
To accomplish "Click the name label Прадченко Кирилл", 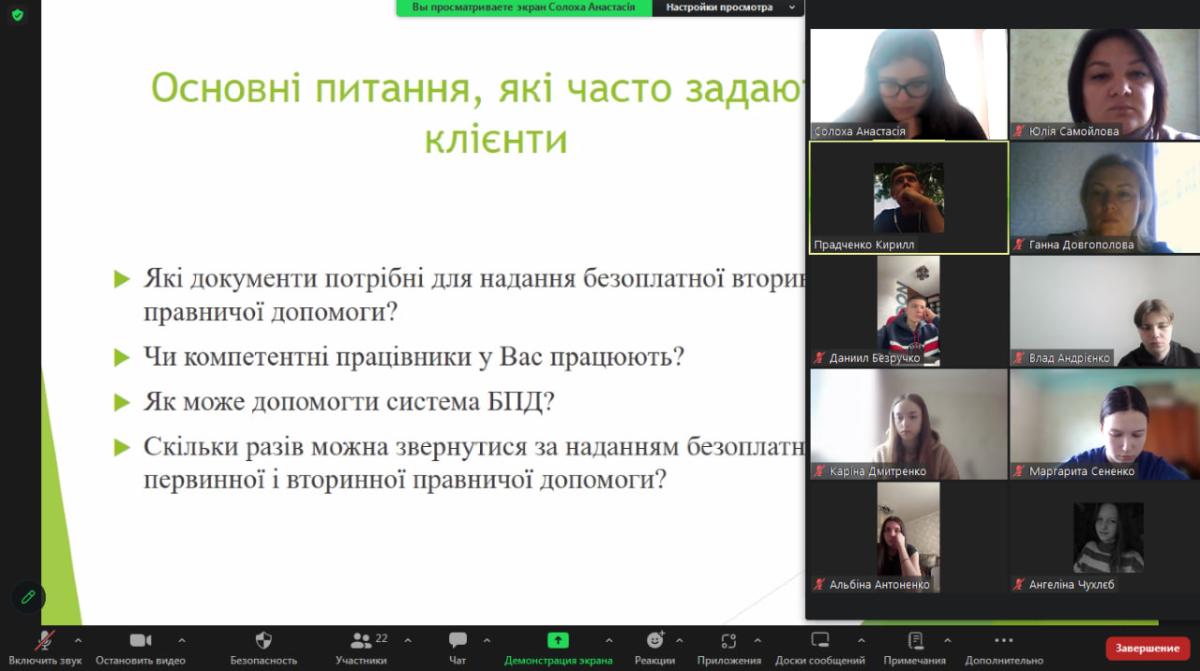I will 865,244.
